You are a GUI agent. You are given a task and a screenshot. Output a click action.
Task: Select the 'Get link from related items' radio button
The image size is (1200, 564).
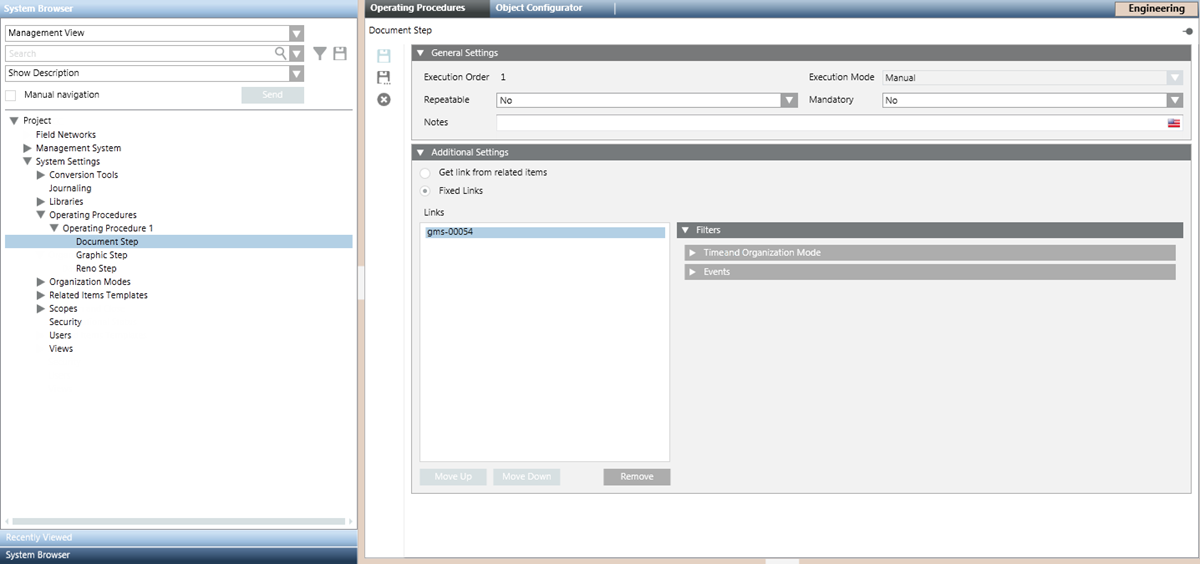pos(426,173)
